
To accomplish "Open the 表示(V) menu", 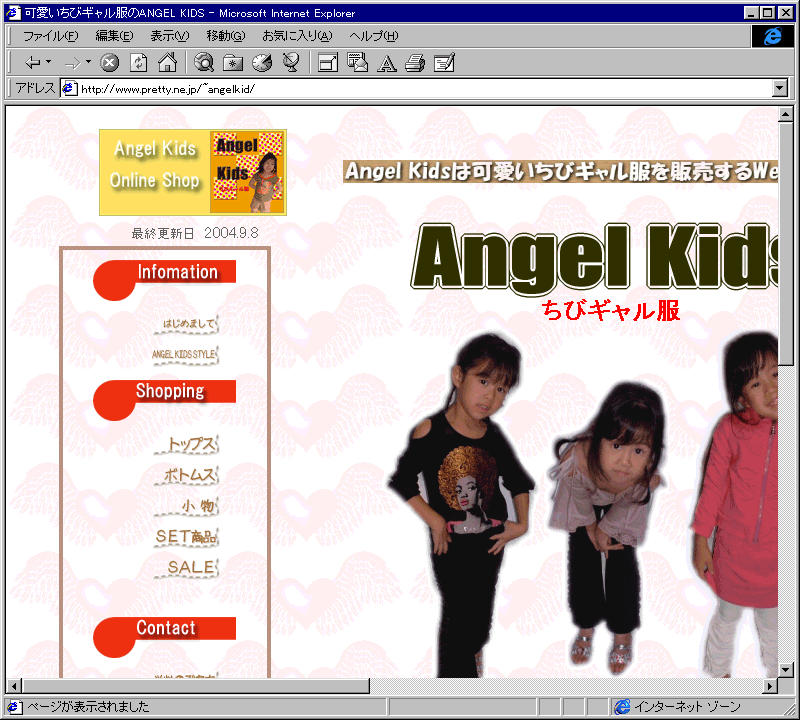I will tap(169, 36).
